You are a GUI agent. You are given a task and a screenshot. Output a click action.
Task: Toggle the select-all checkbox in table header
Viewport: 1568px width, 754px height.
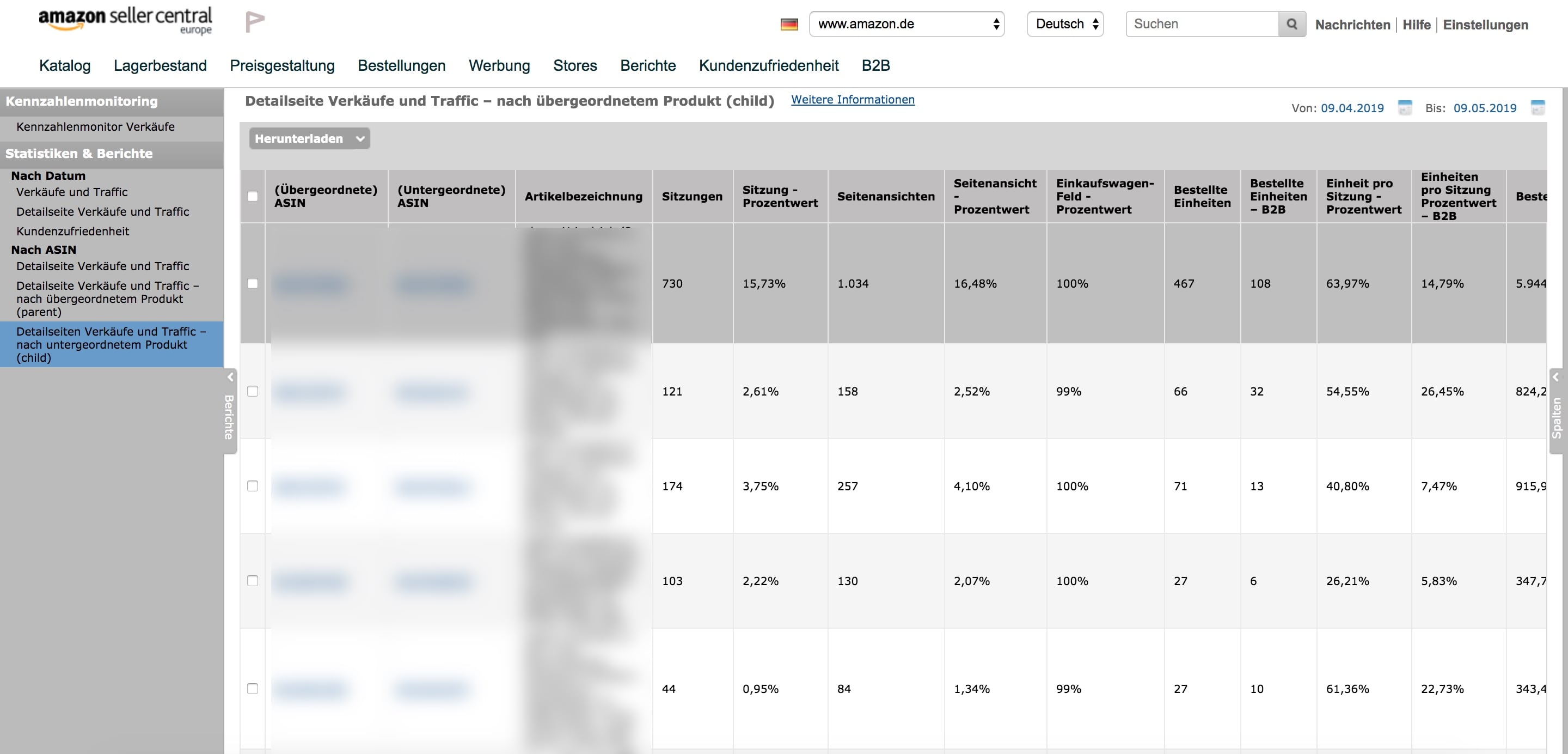coord(253,196)
